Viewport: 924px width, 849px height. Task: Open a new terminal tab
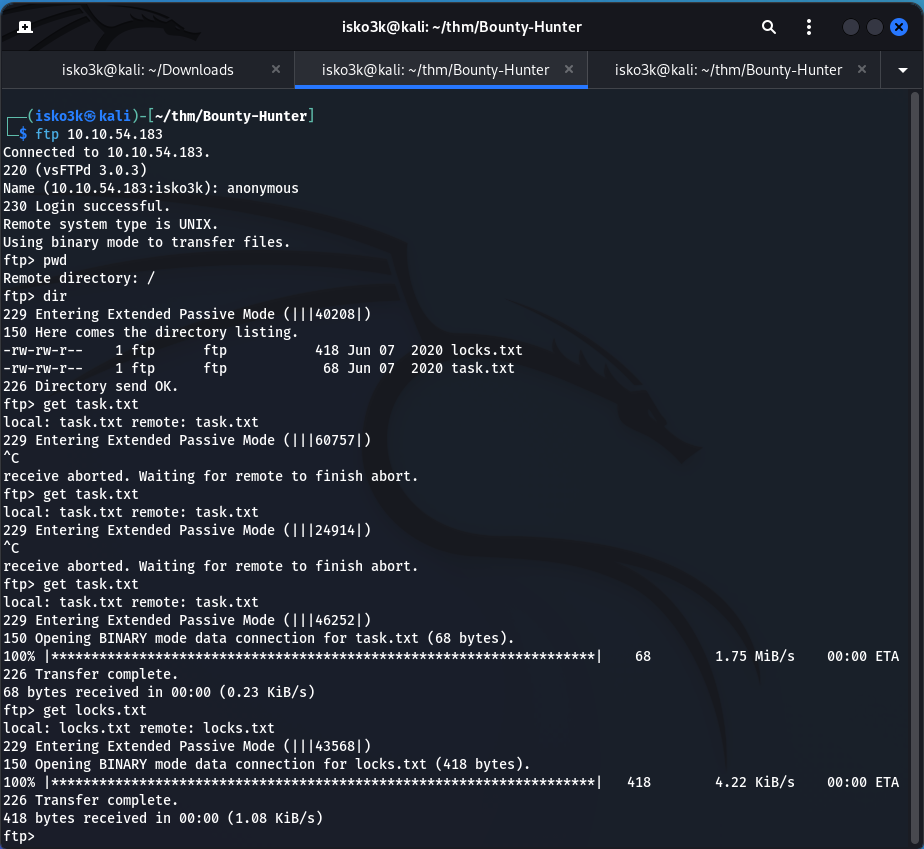pyautogui.click(x=24, y=27)
